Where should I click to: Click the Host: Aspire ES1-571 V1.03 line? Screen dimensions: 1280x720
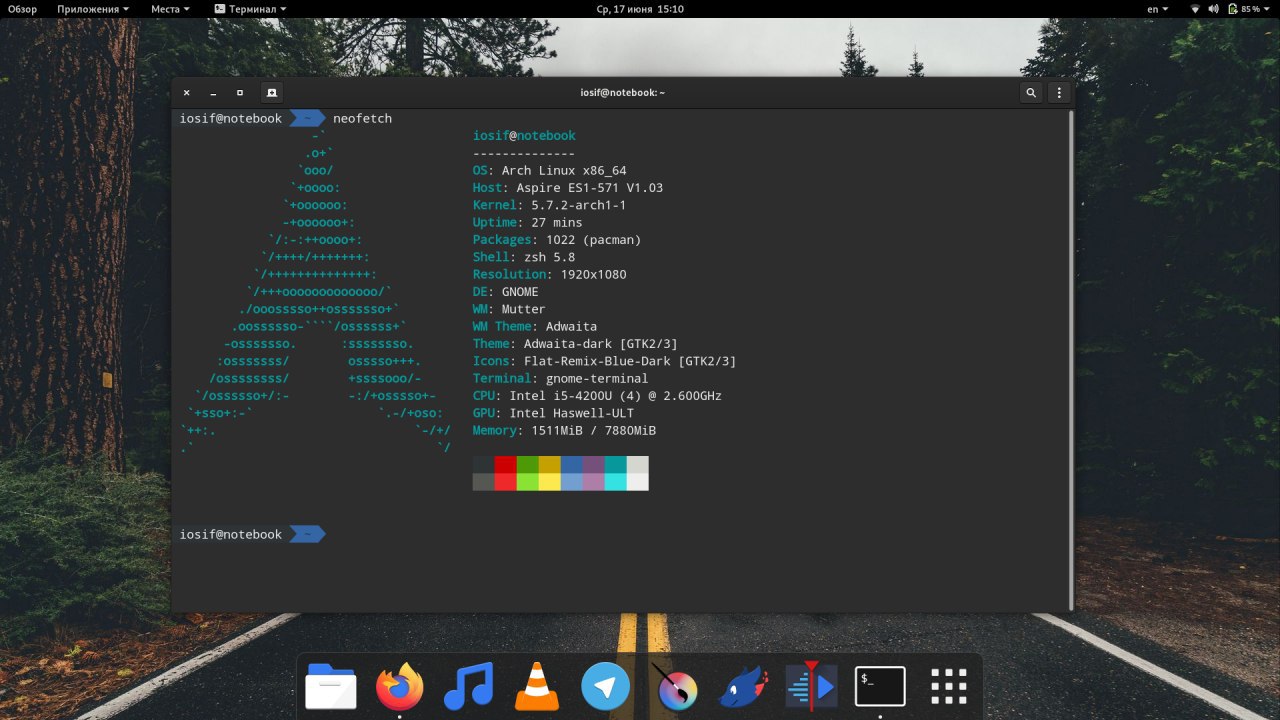(x=568, y=188)
